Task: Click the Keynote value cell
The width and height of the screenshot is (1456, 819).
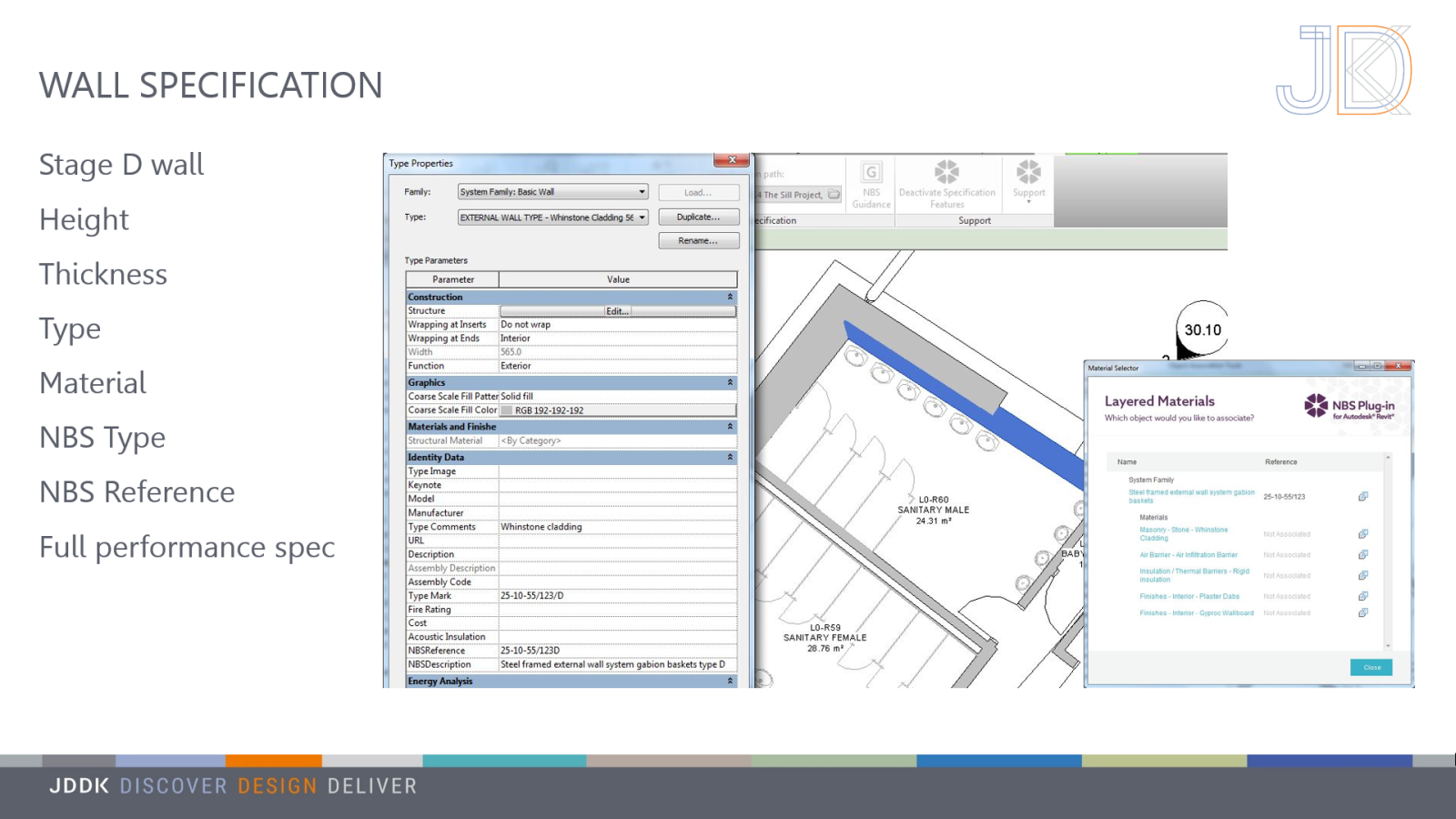Action: point(618,485)
